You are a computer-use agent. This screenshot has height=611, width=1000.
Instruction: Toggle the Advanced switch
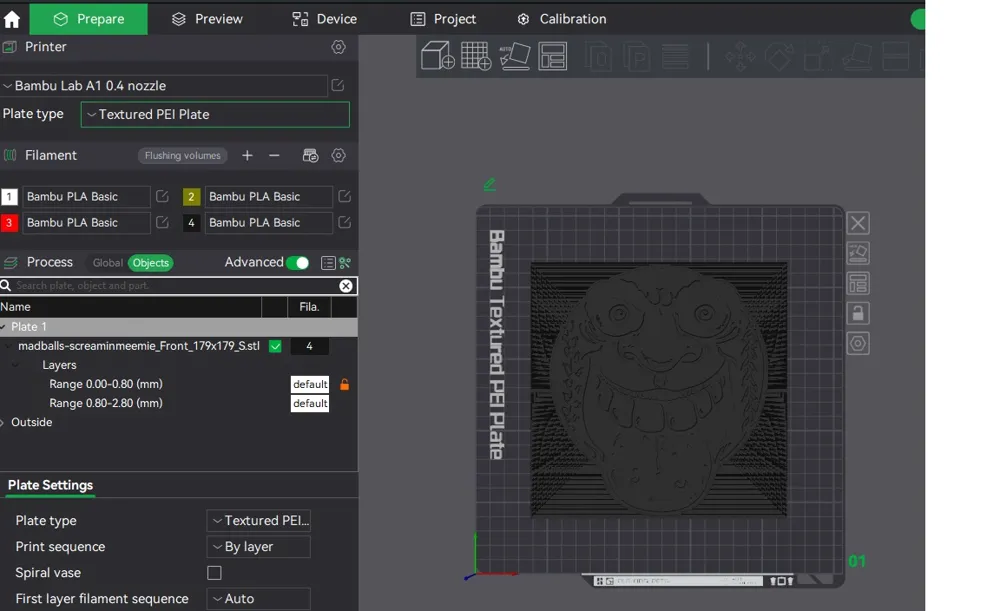pos(298,263)
